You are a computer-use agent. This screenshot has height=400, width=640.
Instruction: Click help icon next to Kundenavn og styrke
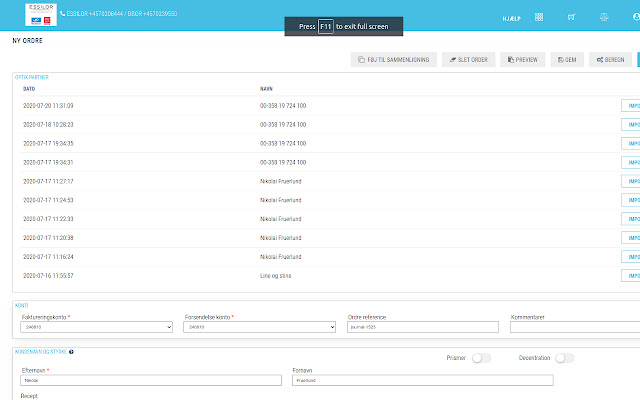tap(71, 352)
